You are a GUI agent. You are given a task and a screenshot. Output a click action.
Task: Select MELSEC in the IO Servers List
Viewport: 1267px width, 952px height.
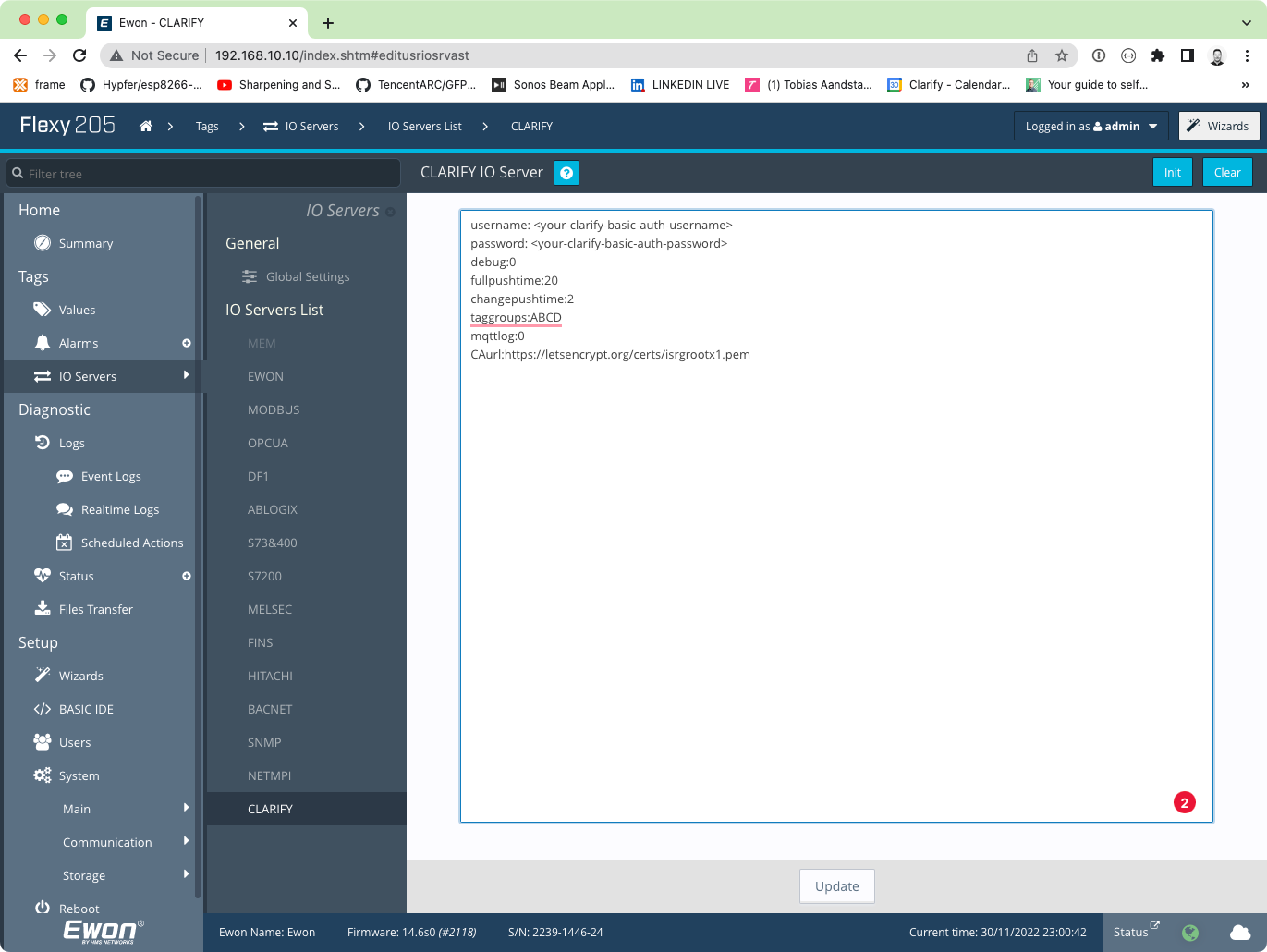pos(270,609)
